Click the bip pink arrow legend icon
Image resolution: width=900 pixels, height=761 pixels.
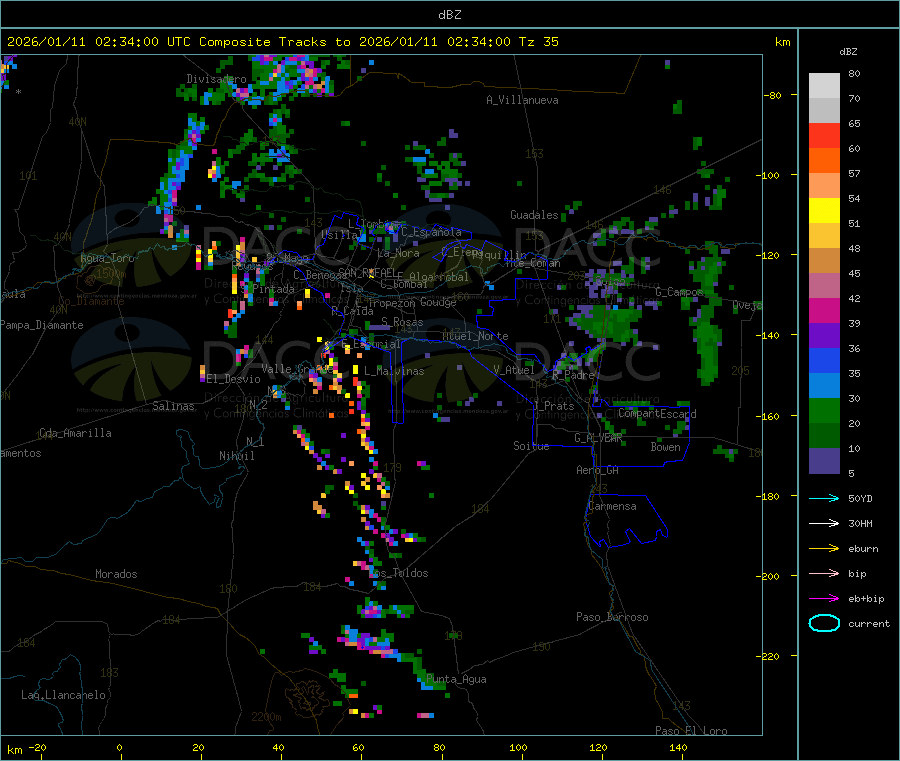pyautogui.click(x=824, y=573)
